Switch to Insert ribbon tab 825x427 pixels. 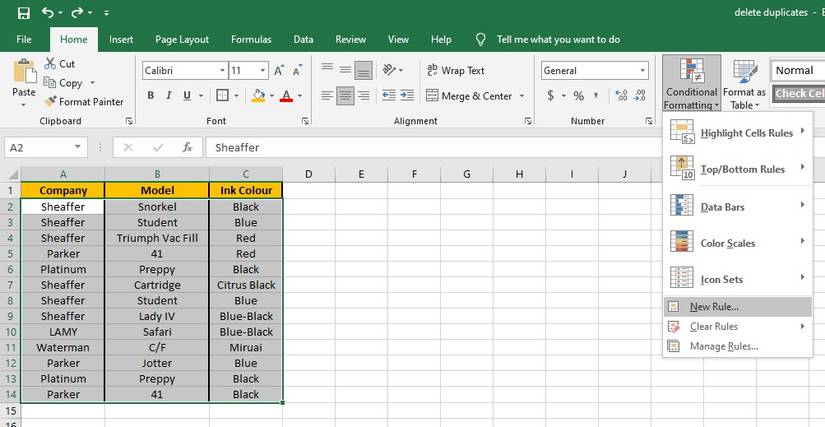[x=121, y=39]
